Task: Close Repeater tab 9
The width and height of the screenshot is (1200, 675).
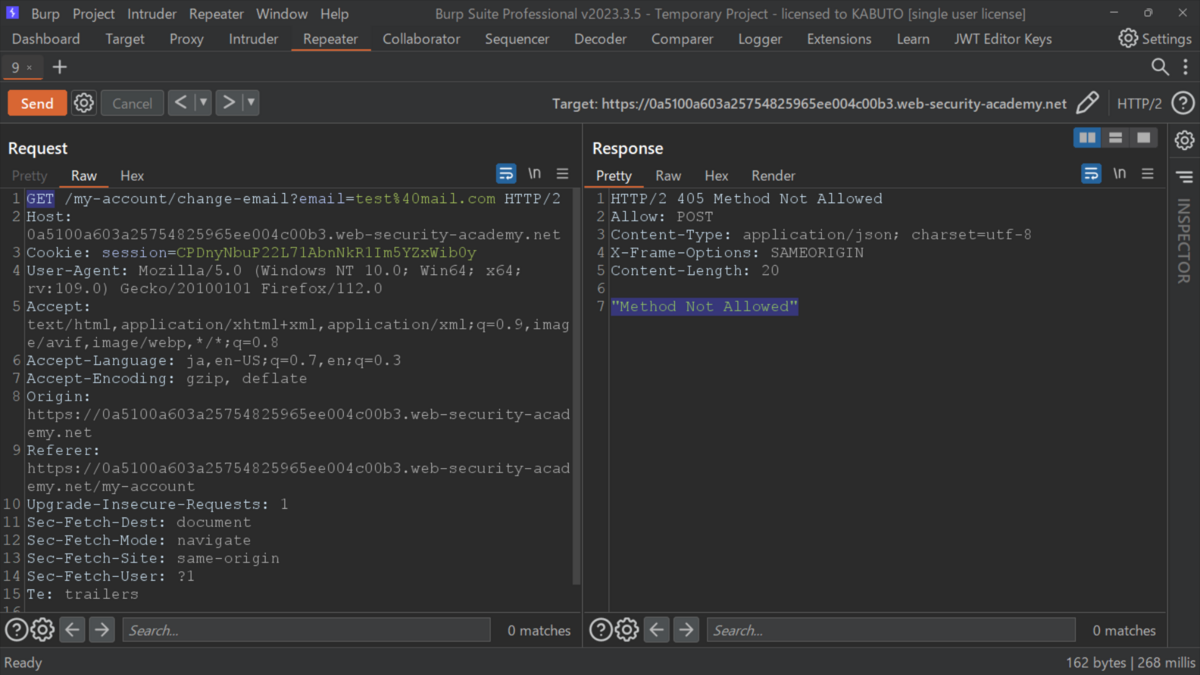Action: [x=29, y=68]
